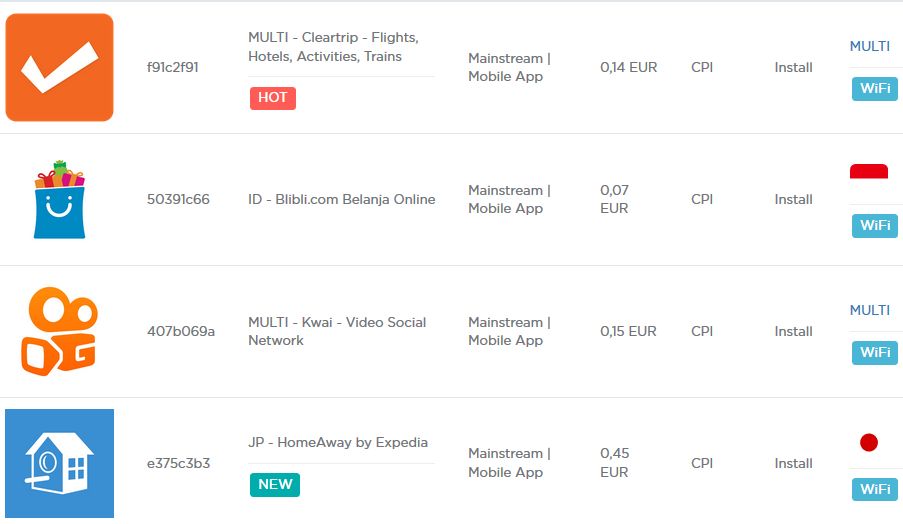Click WiFi tag in Cleartrip row
Viewport: 903px width, 524px height.
(875, 89)
